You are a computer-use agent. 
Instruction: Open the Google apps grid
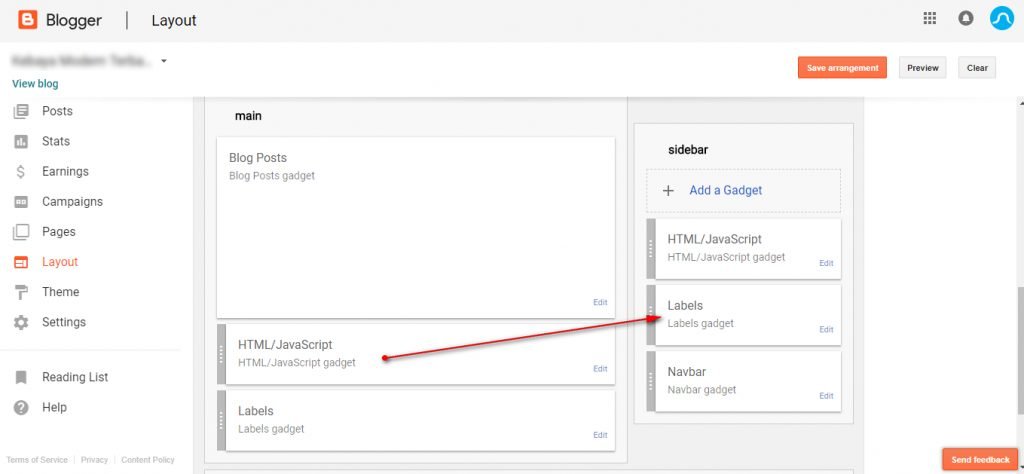tap(929, 19)
